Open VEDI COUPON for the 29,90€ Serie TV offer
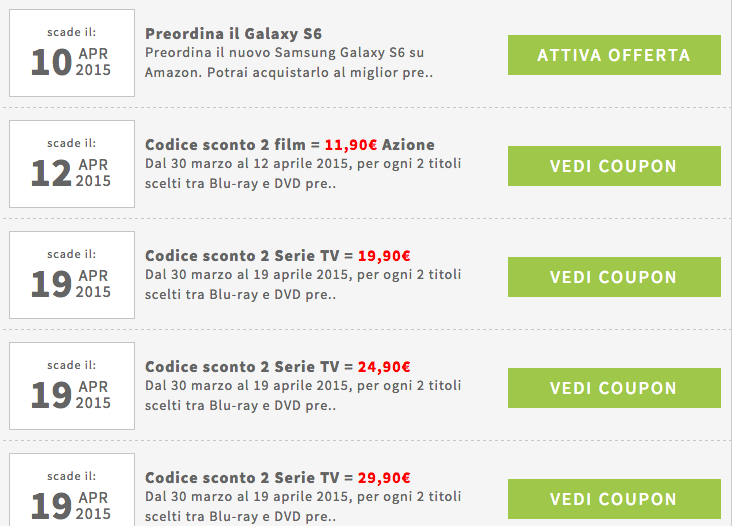This screenshot has height=526, width=732. point(614,499)
